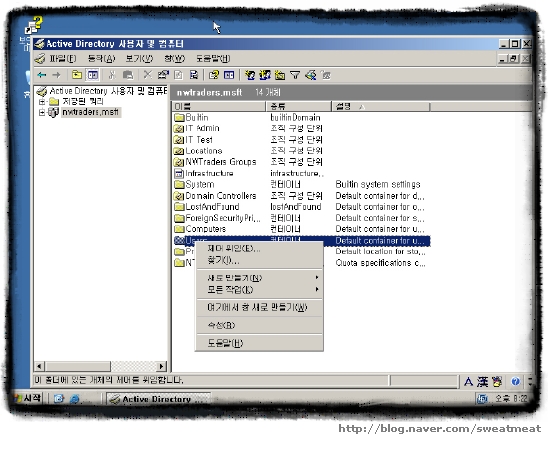Click the toolbar icon right of Help
The height and width of the screenshot is (450, 548).
pyautogui.click(x=229, y=75)
